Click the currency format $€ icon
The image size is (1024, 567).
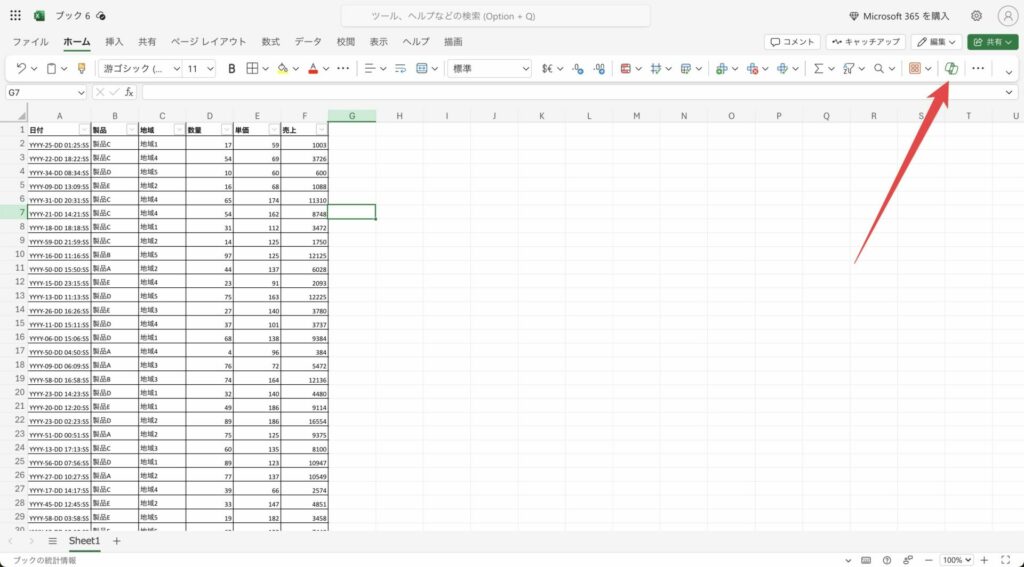547,68
